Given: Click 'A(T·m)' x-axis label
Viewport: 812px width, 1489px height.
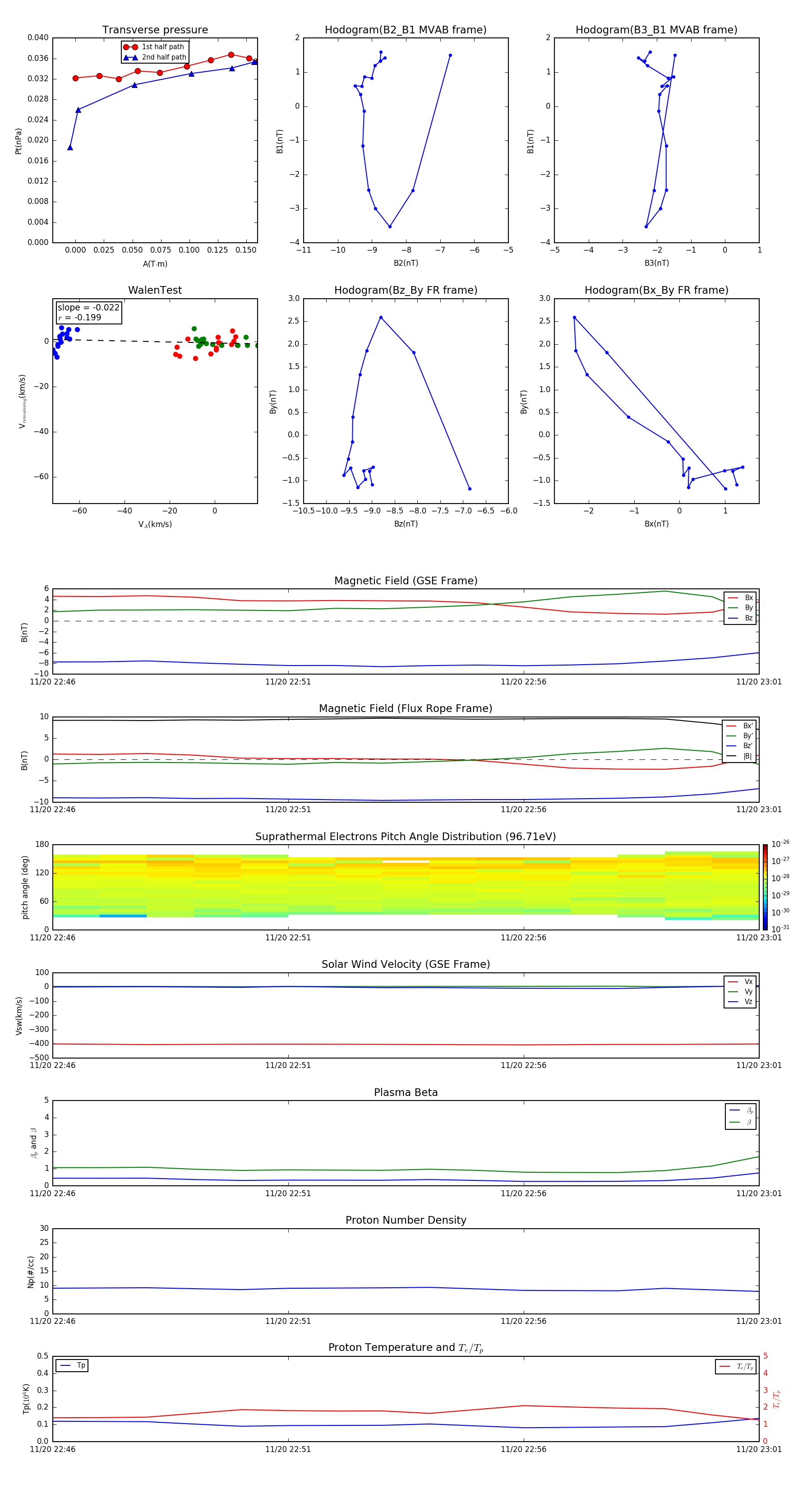Looking at the screenshot, I should 155,264.
